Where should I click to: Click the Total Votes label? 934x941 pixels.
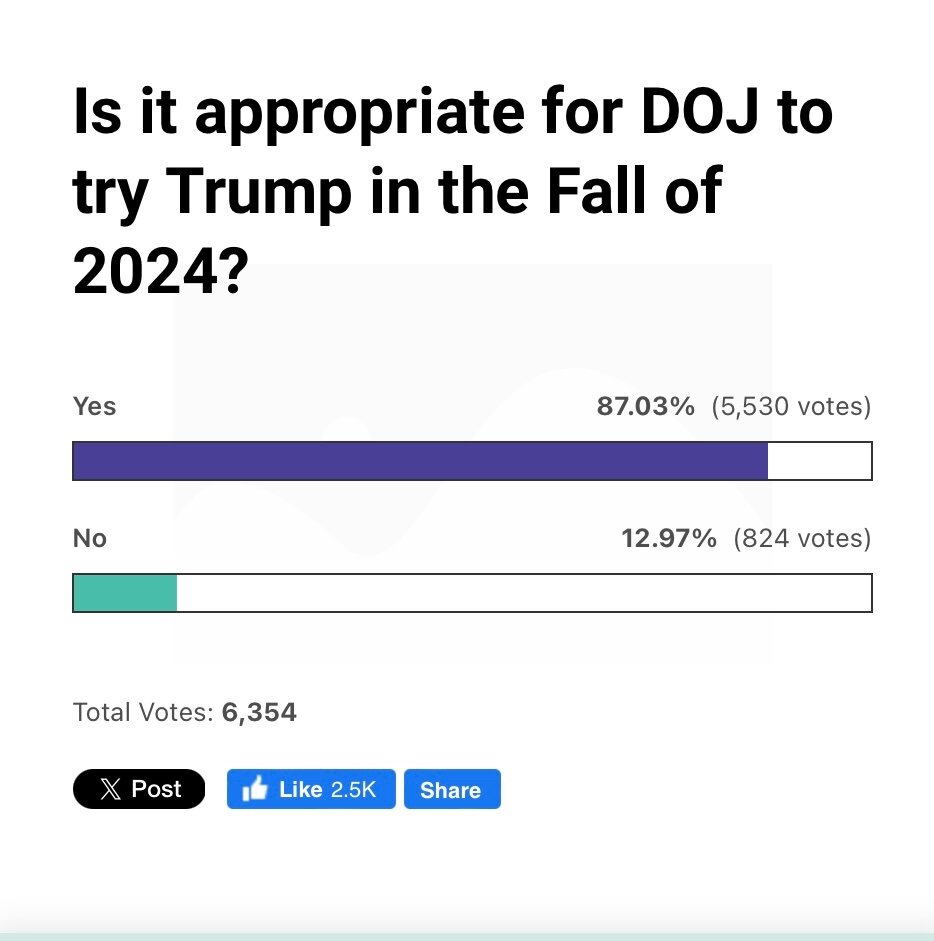143,712
